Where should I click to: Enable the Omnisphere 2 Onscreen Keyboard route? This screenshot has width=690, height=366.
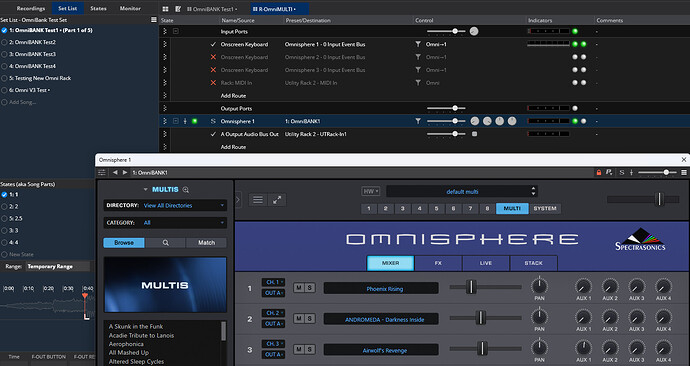pos(213,57)
